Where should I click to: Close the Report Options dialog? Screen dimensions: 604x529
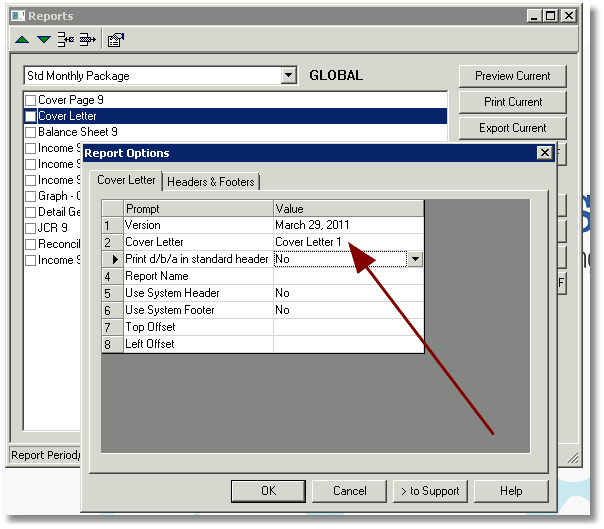point(544,153)
